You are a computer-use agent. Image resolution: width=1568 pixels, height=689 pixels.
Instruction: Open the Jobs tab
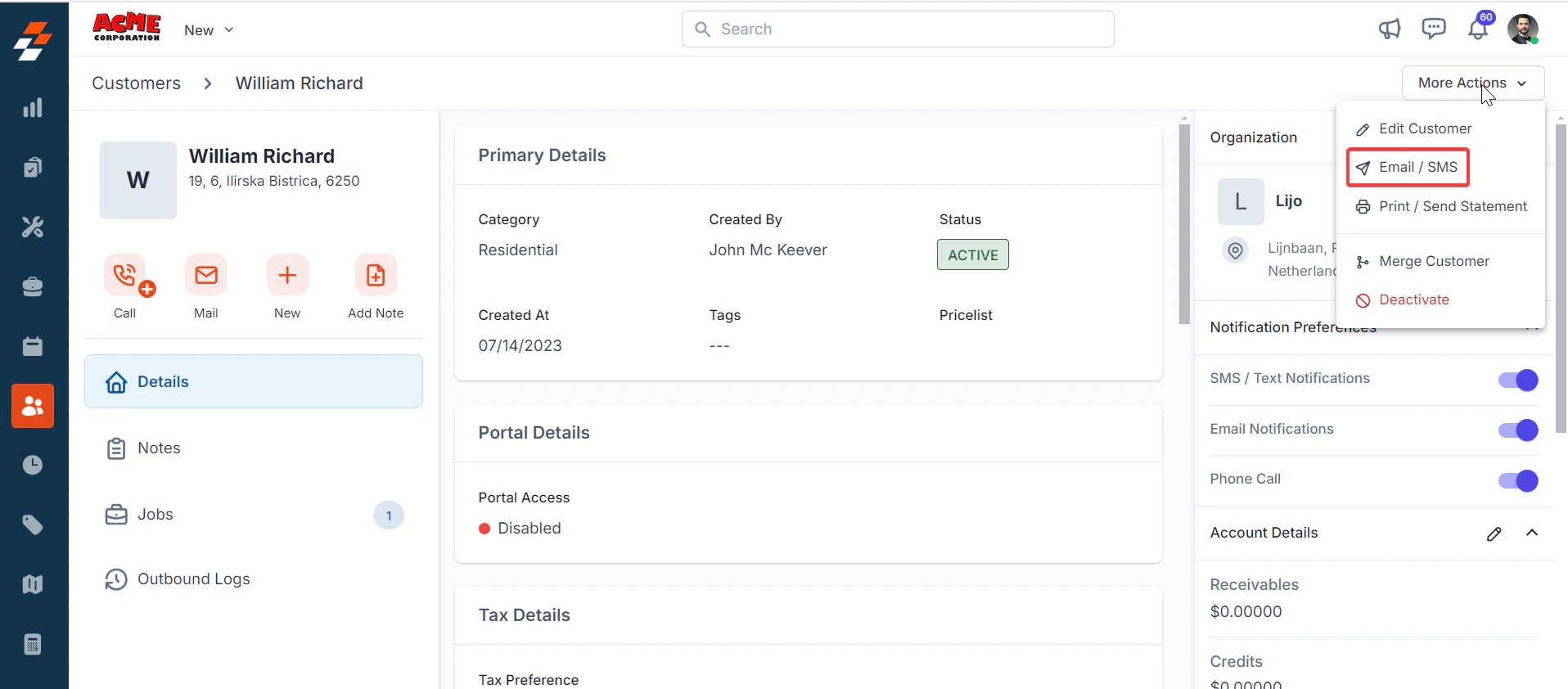click(254, 514)
